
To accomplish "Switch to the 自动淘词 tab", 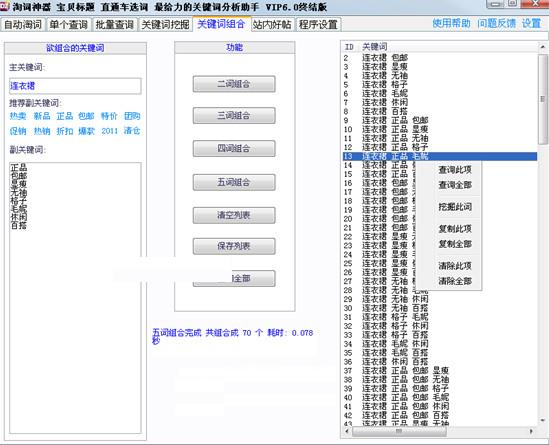I will tap(23, 25).
